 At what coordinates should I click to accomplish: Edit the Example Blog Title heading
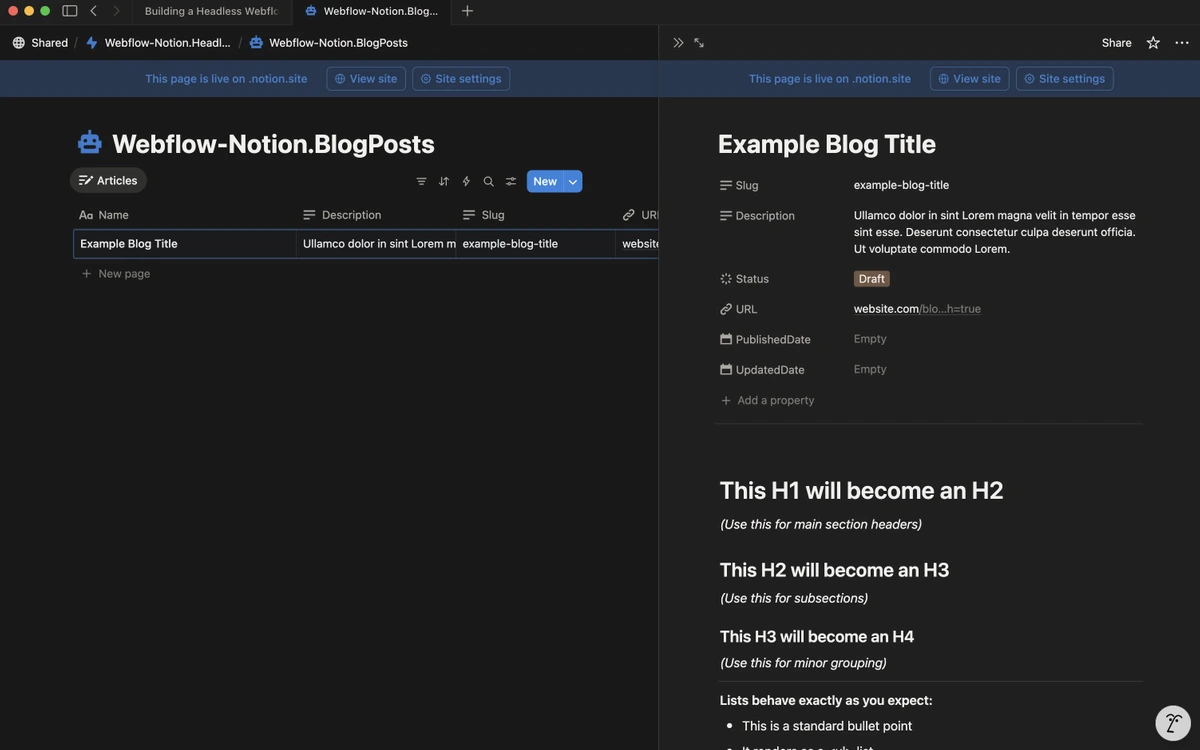[x=827, y=144]
